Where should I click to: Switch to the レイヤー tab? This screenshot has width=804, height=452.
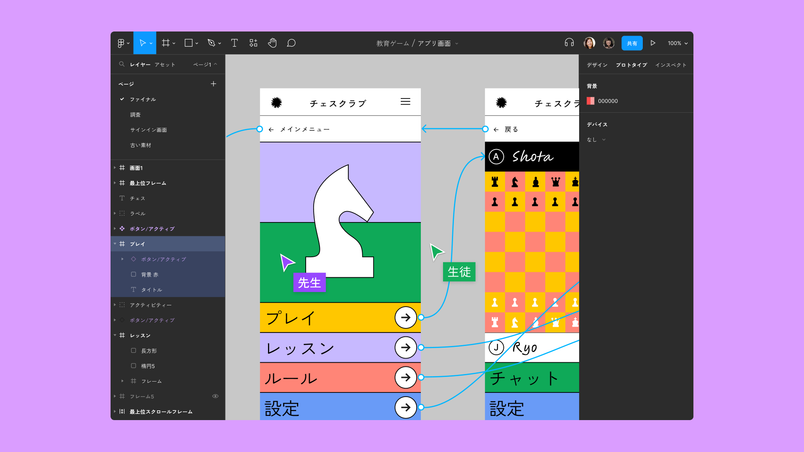click(140, 65)
